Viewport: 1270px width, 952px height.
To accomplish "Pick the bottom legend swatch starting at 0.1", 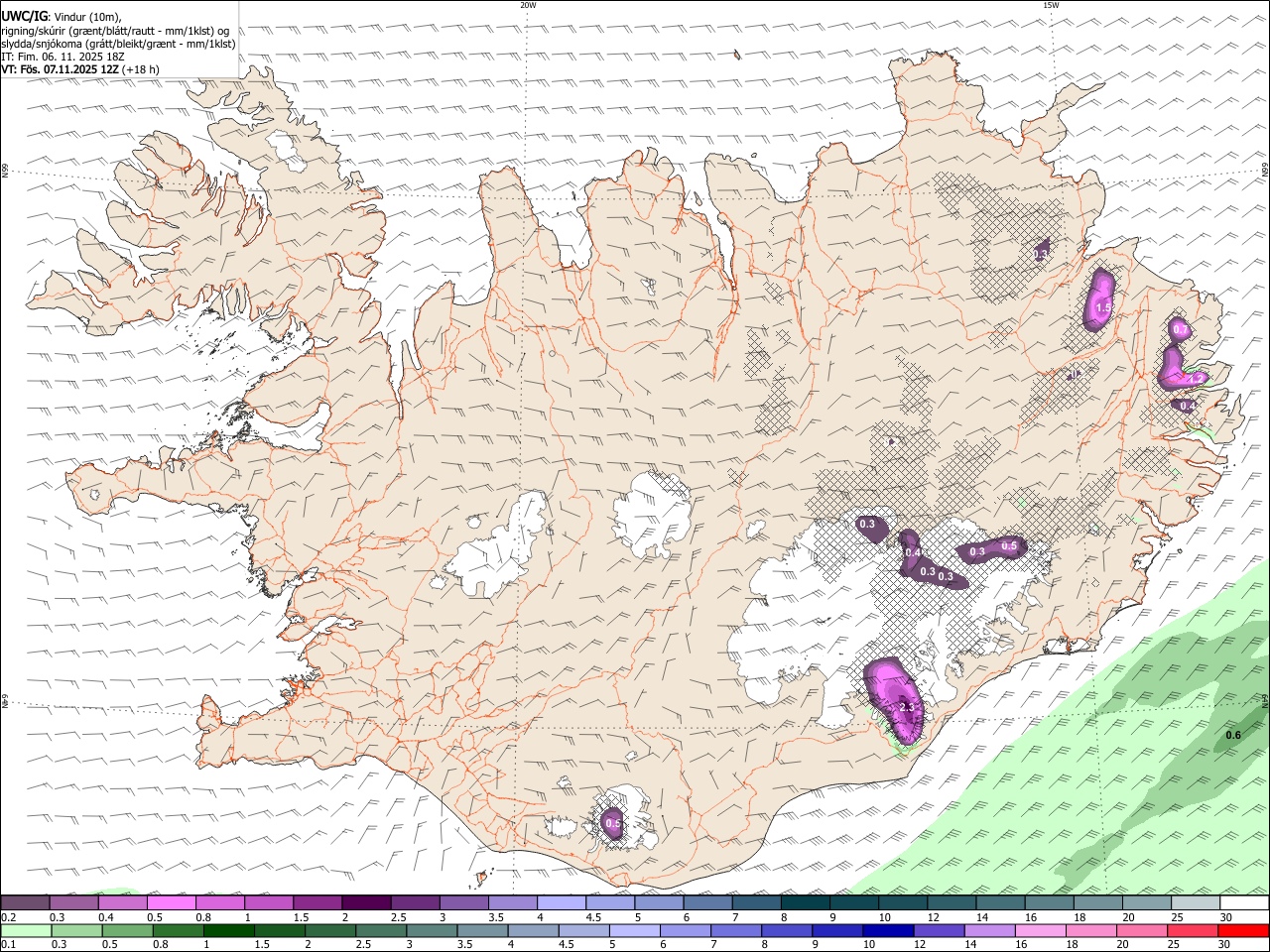I will coord(26,930).
